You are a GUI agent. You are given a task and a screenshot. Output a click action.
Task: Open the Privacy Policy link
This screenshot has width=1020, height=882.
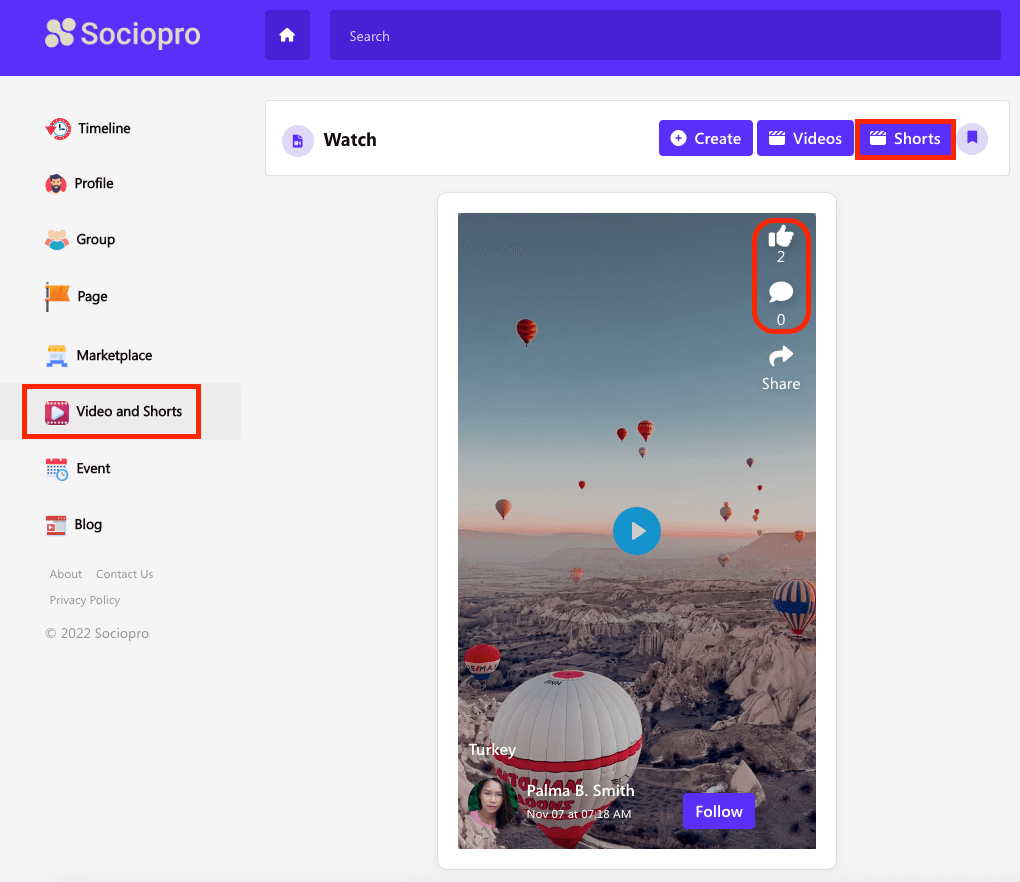(85, 600)
